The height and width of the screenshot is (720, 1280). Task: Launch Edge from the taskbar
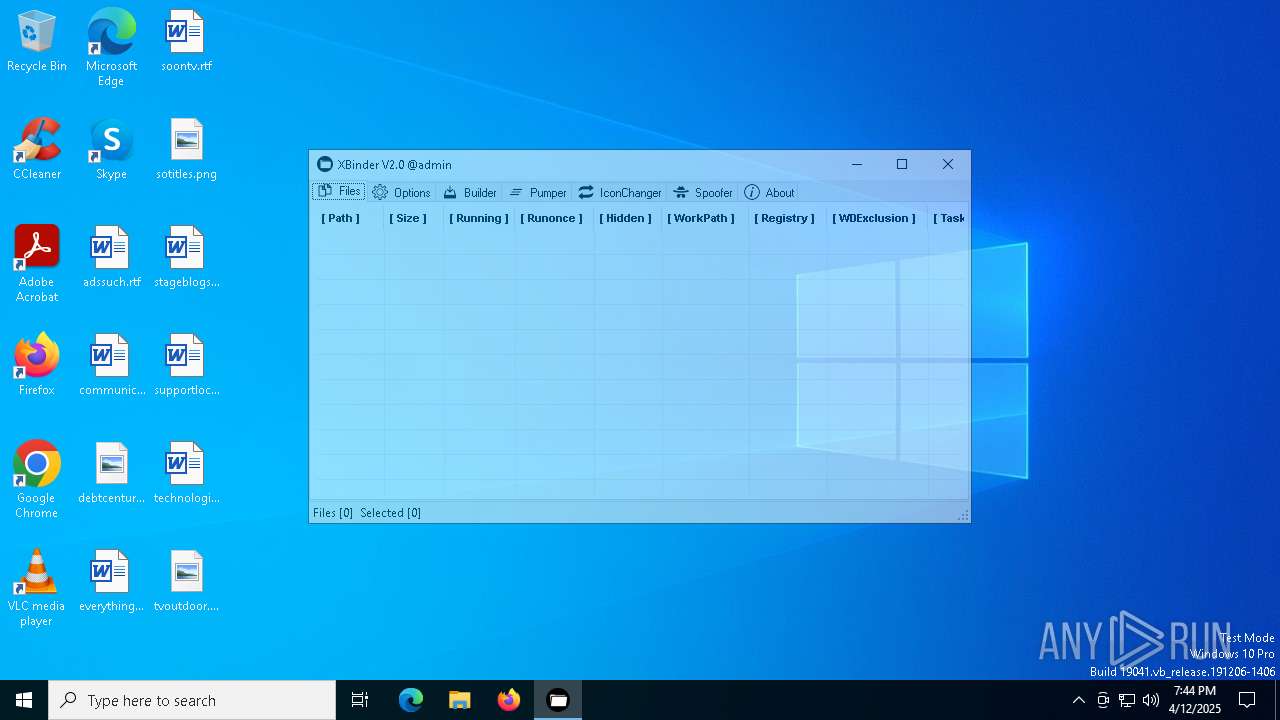tap(411, 700)
